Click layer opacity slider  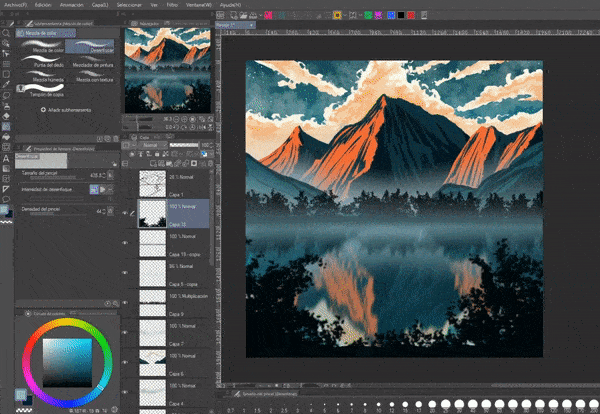click(x=184, y=145)
